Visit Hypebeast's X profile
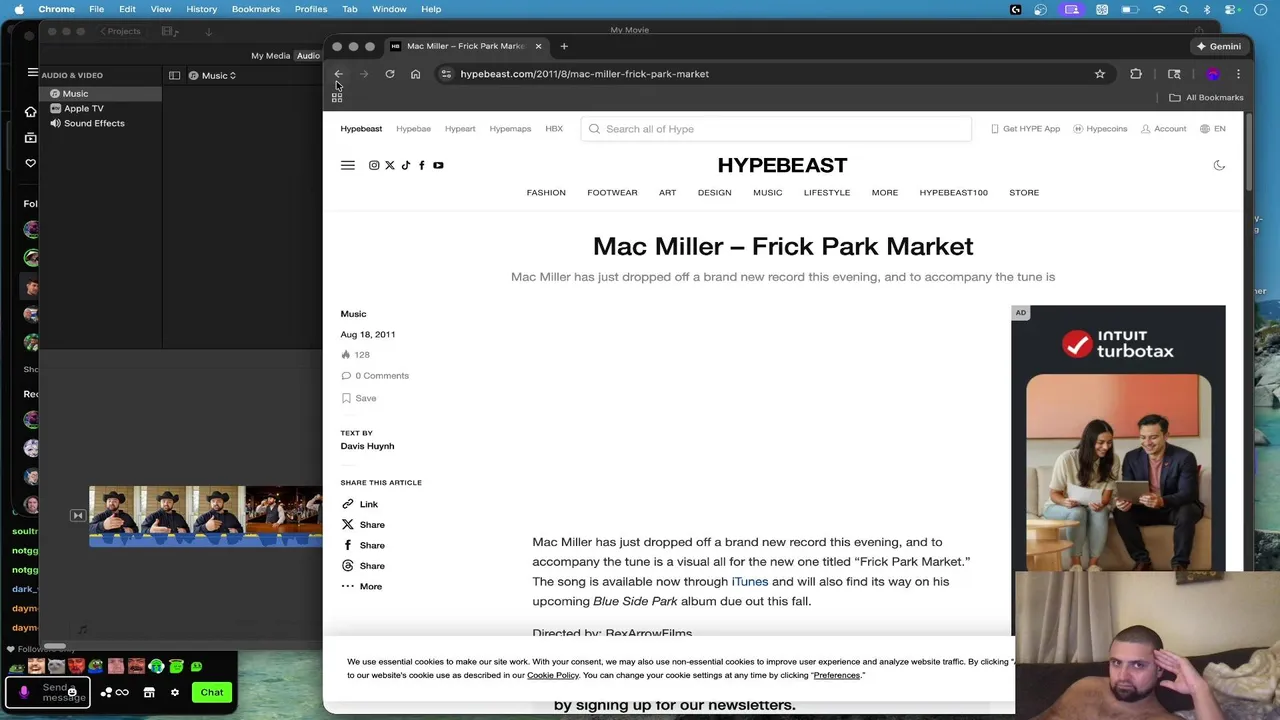 click(390, 165)
